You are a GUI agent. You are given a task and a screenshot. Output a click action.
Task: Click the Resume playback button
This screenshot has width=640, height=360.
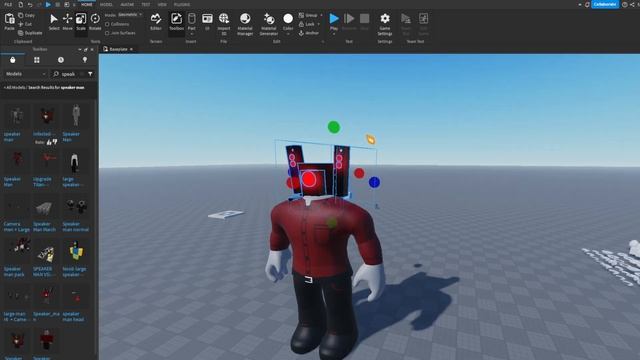pos(349,22)
